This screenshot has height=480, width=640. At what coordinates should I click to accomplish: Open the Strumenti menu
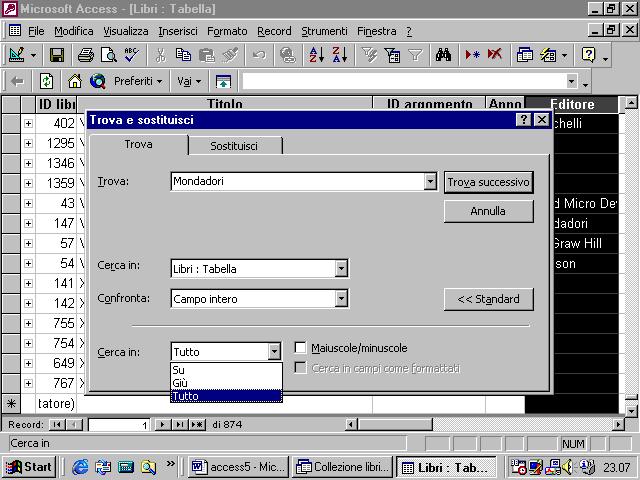(324, 31)
